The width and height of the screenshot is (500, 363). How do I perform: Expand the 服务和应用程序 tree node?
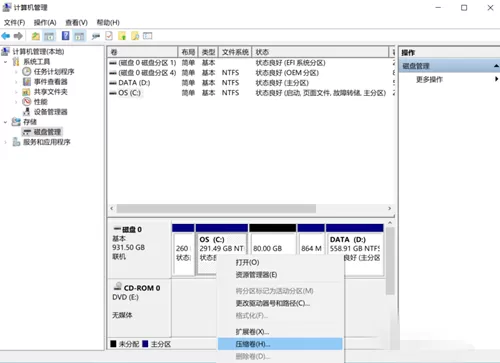[5, 142]
